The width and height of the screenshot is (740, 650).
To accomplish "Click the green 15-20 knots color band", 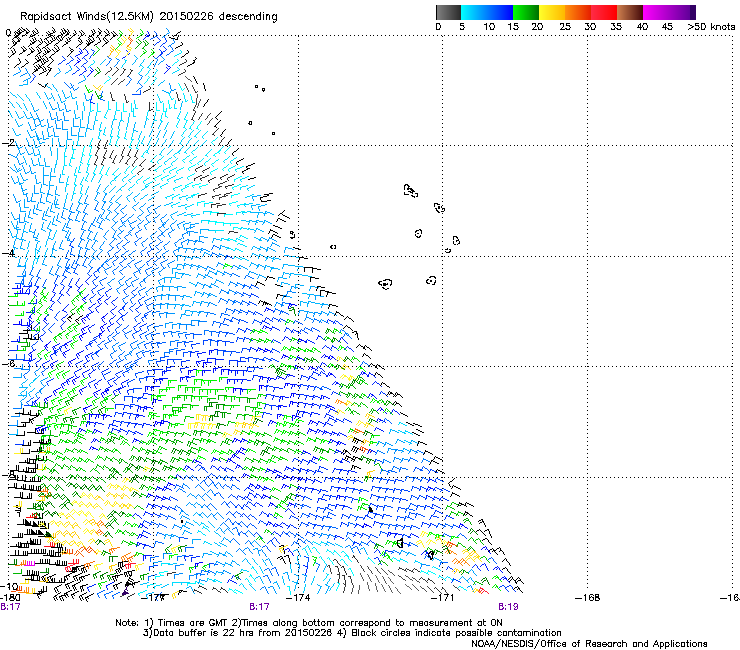I will (526, 12).
